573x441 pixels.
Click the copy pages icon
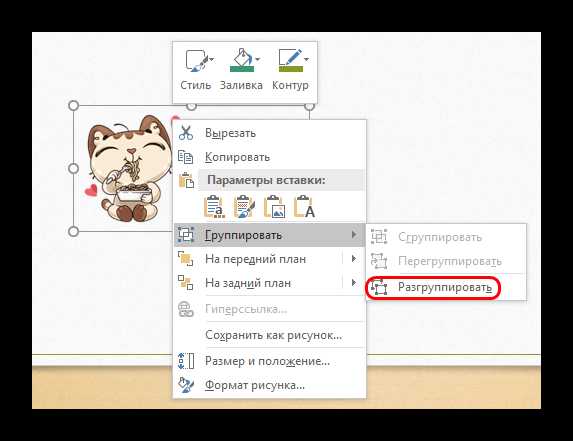point(186,157)
